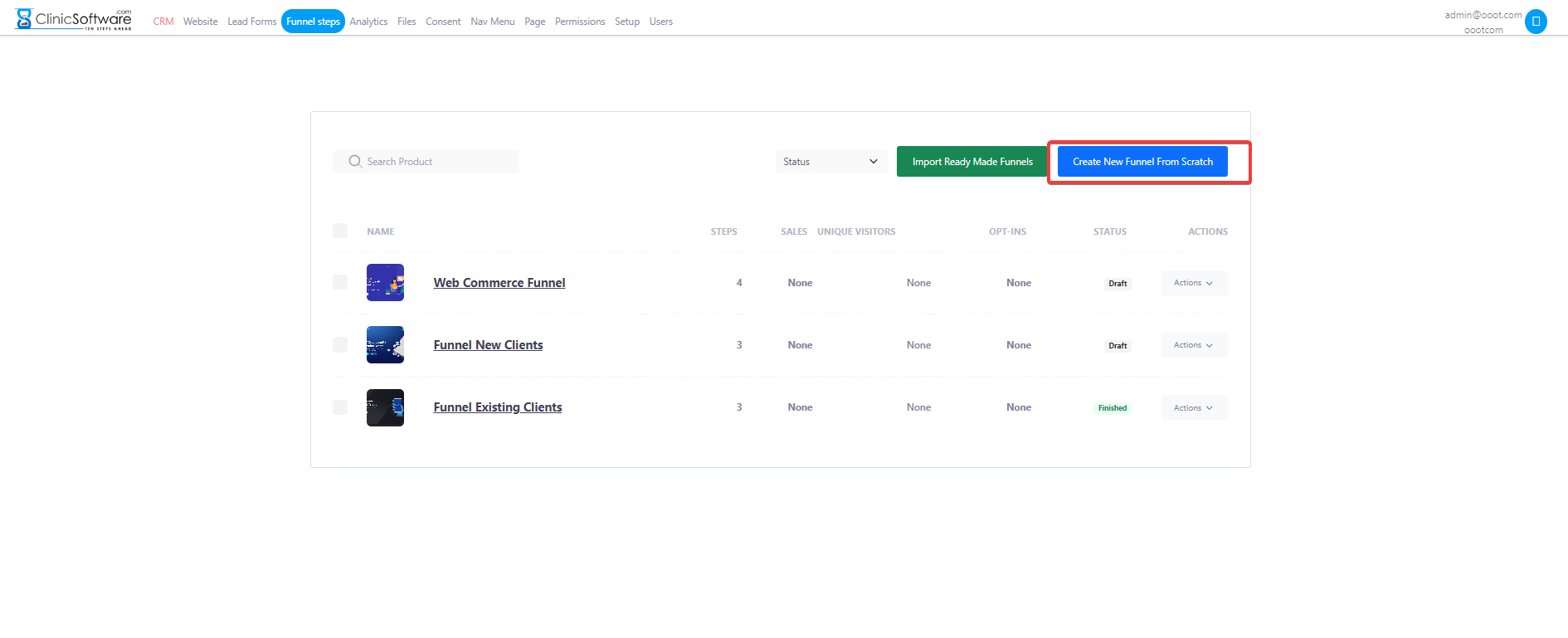Open Funnel Existing Clients thumbnail image
Image resolution: width=1568 pixels, height=638 pixels.
[385, 407]
